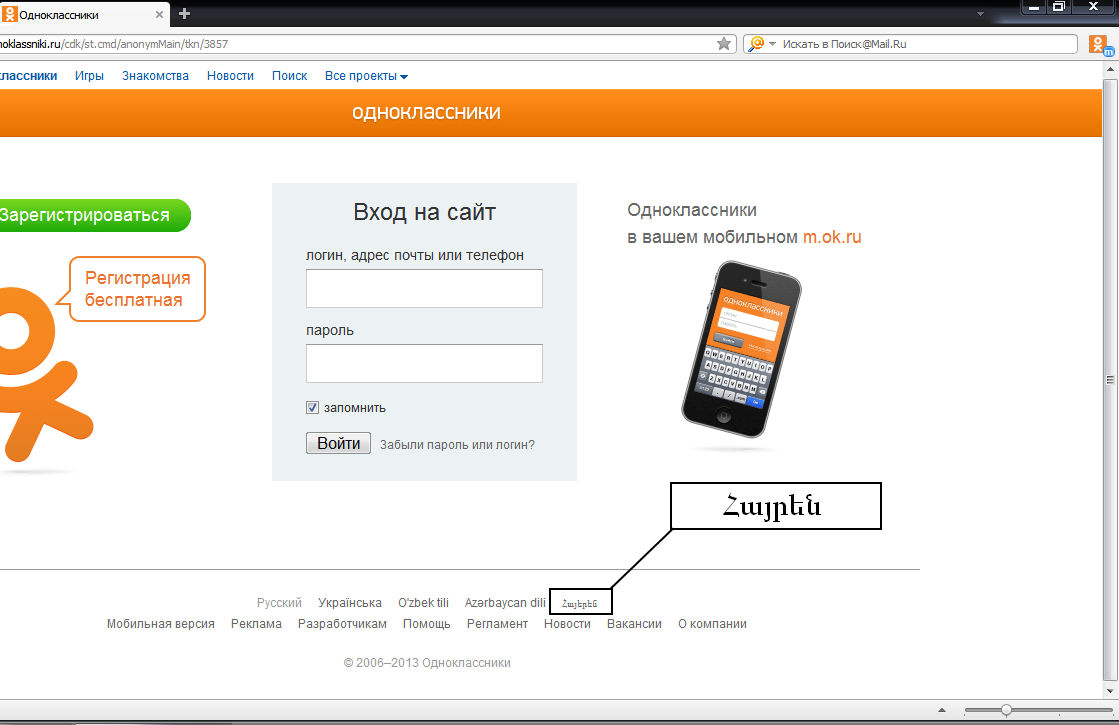This screenshot has width=1119, height=725.
Task: Open the tab list dropdown arrow
Action: click(981, 14)
